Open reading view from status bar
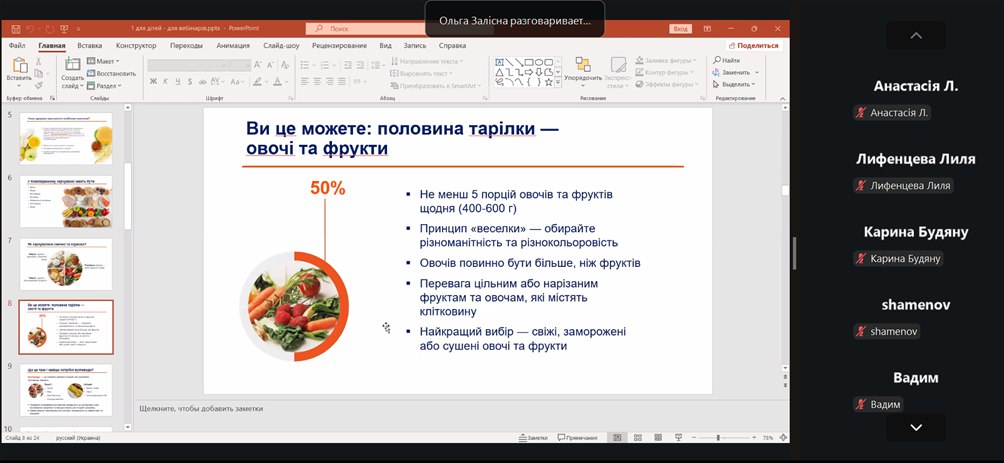This screenshot has width=1004, height=463. (x=657, y=438)
